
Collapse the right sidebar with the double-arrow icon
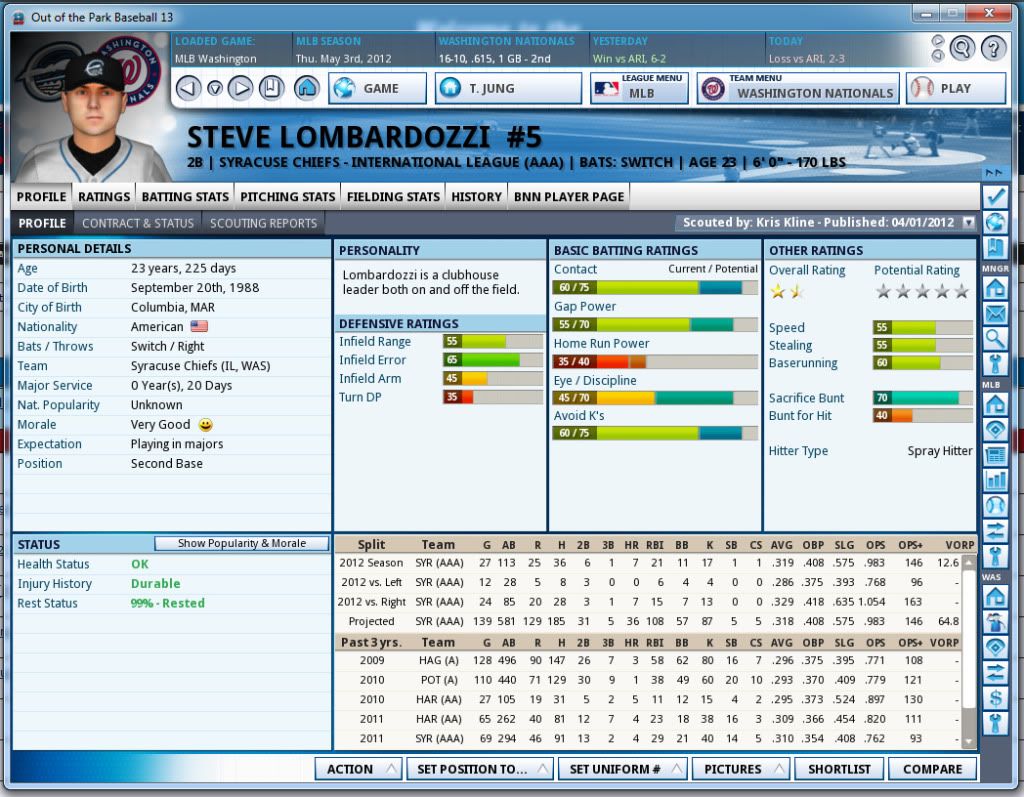994,173
